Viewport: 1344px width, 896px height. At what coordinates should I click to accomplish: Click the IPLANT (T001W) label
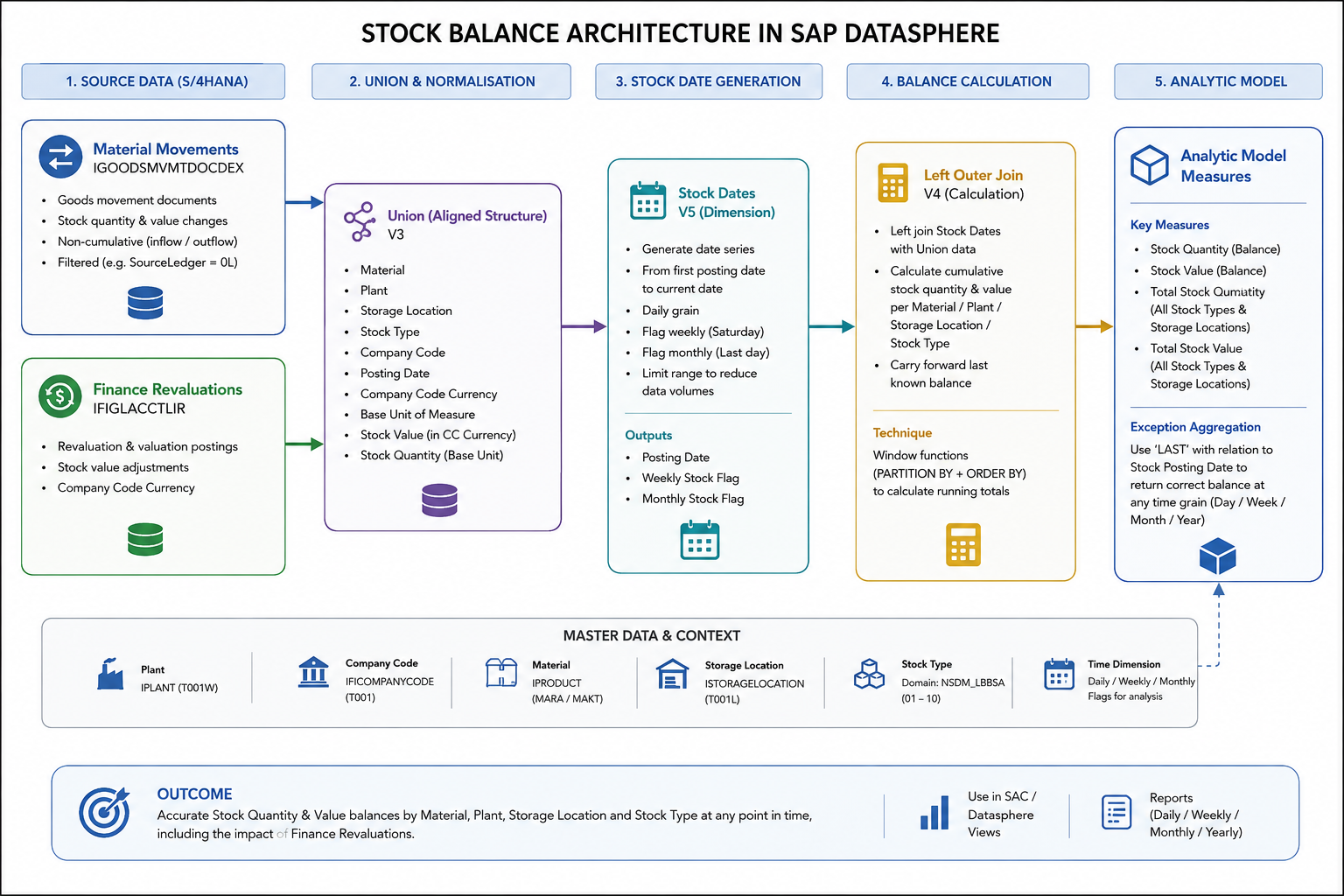tap(179, 688)
